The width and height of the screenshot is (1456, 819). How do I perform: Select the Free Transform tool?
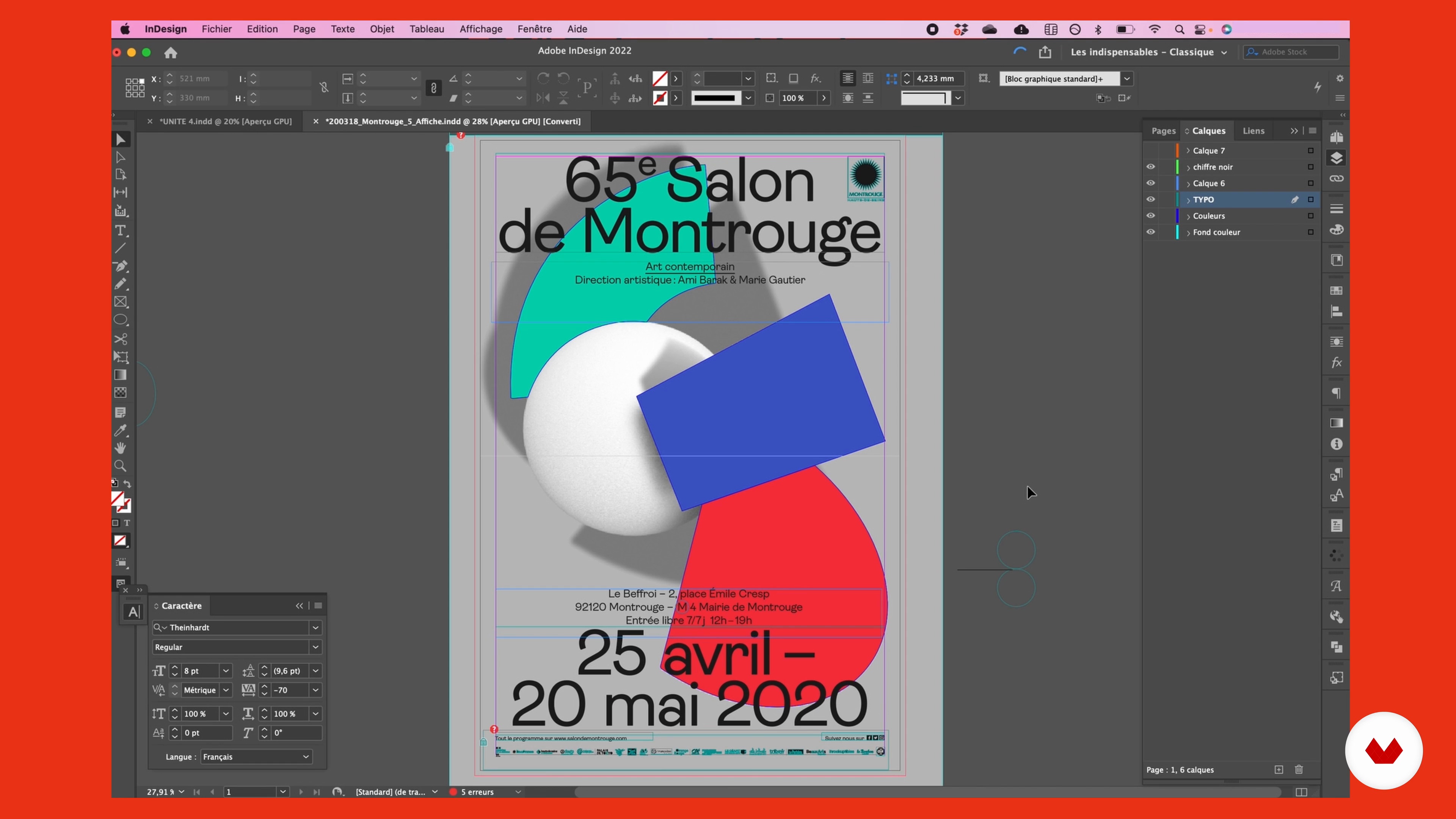[x=121, y=357]
